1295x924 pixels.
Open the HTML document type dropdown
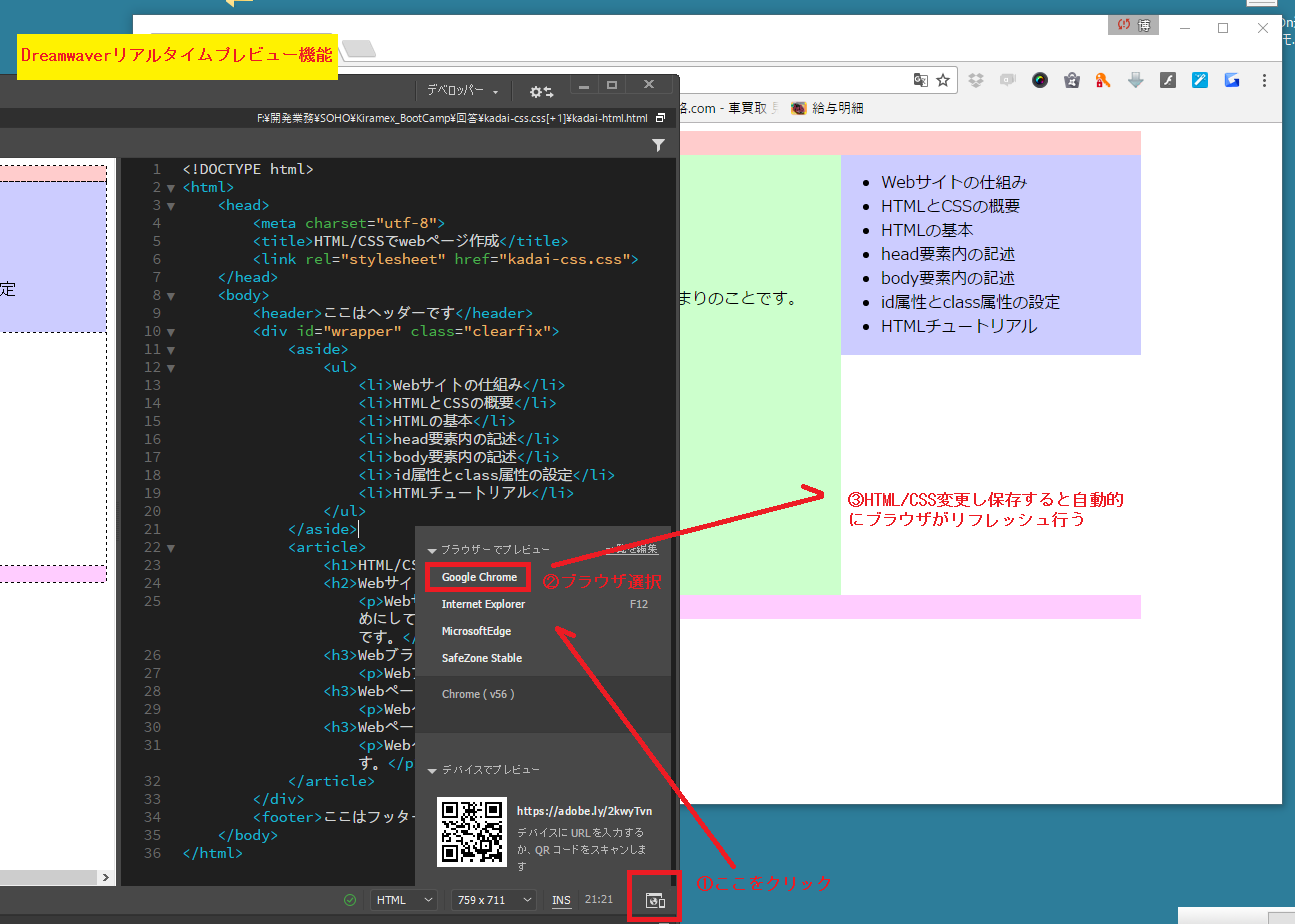coord(404,900)
